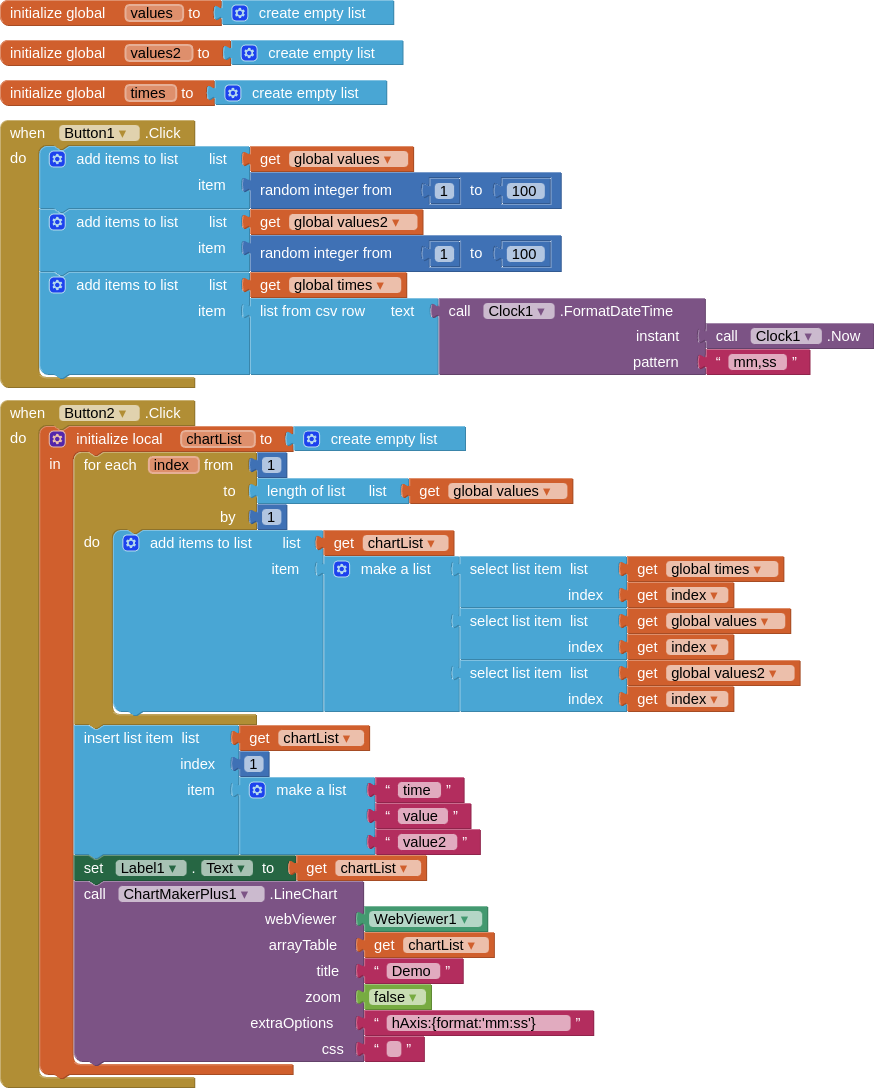Open the Button1 component dropdown

click(x=99, y=133)
